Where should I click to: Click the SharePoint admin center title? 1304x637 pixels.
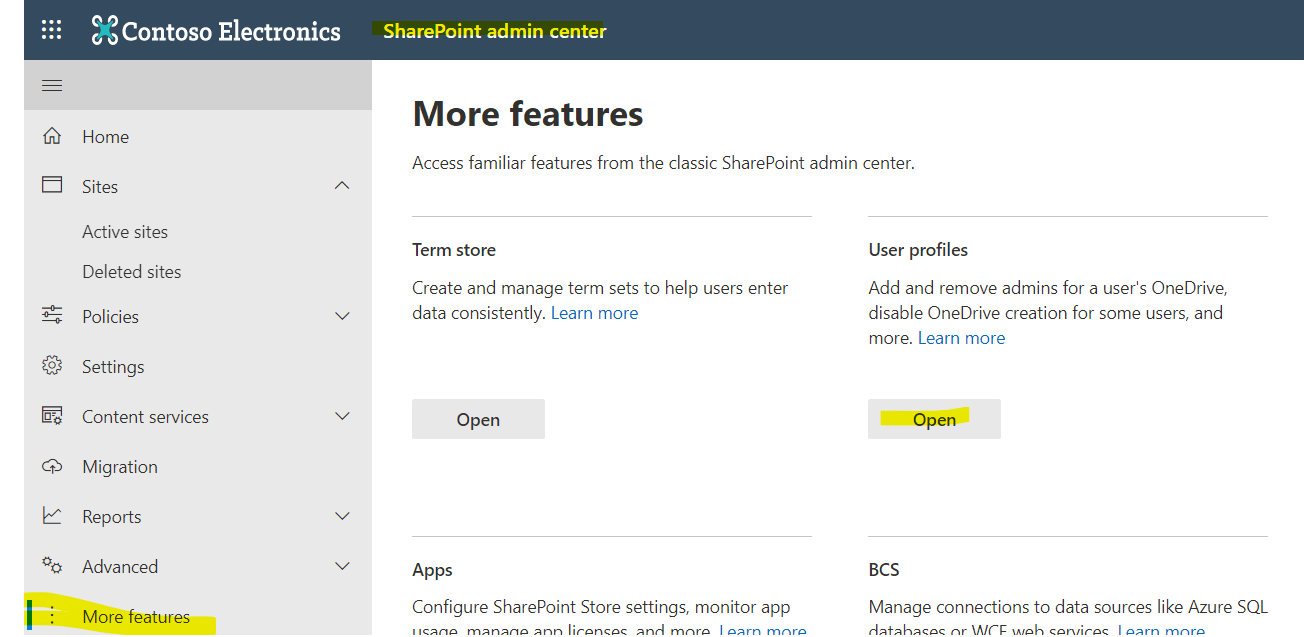coord(495,31)
